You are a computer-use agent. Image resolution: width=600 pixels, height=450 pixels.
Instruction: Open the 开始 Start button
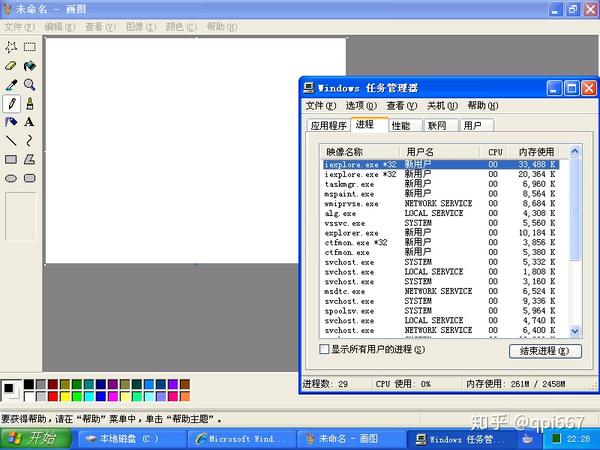36,439
